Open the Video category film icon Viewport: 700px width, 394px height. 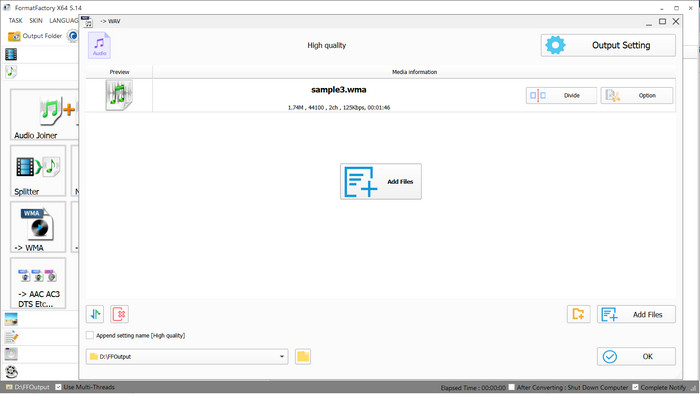(11, 54)
